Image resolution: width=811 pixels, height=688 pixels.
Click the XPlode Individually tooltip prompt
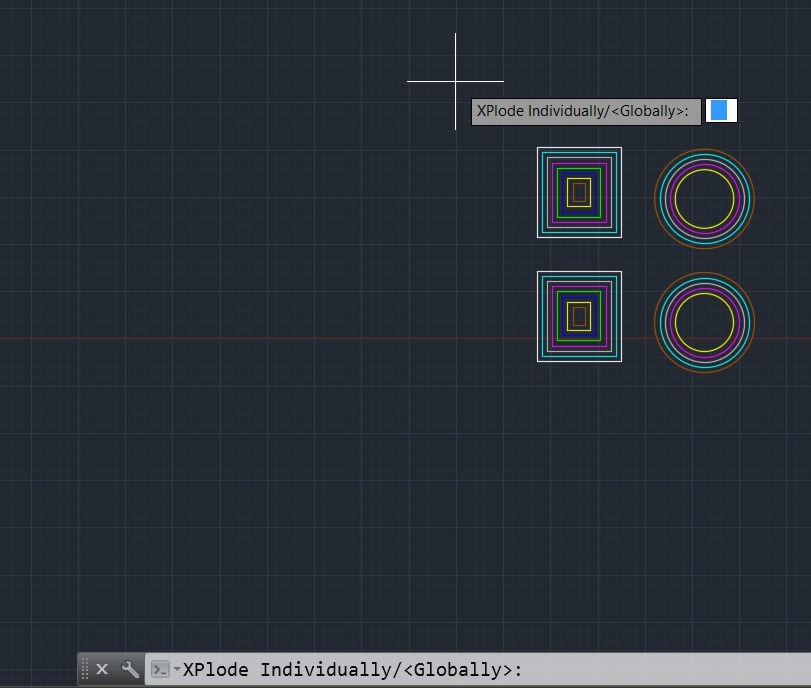pyautogui.click(x=586, y=112)
